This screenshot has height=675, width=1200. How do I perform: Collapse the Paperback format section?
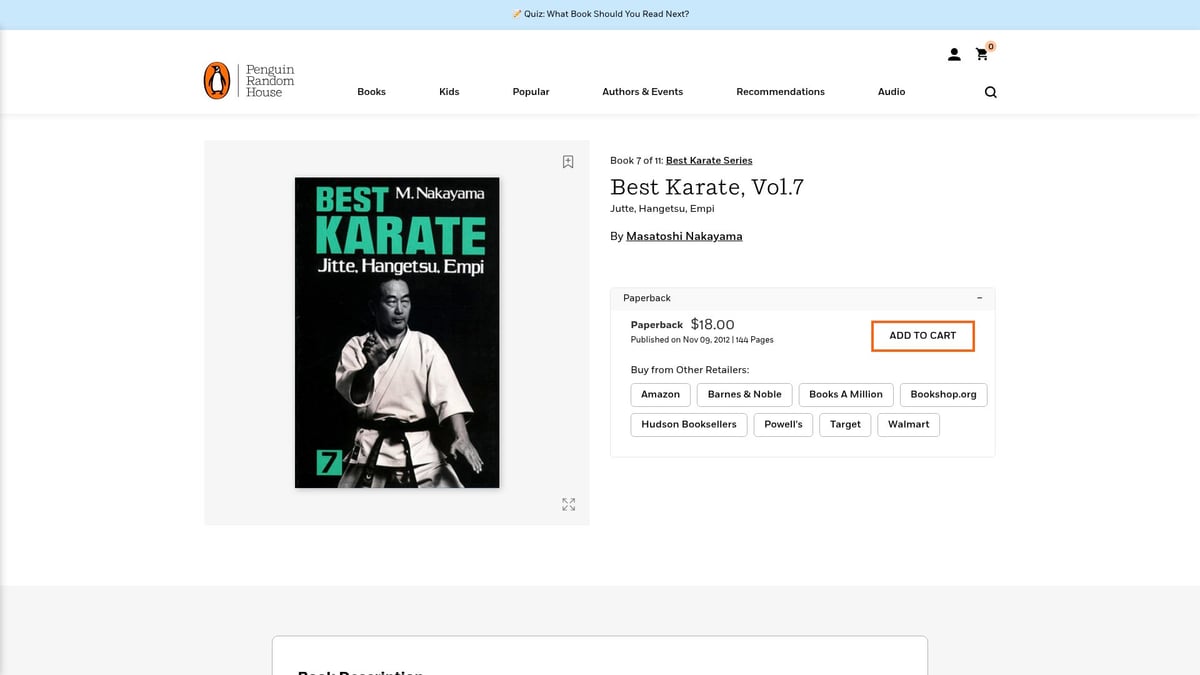coord(979,298)
